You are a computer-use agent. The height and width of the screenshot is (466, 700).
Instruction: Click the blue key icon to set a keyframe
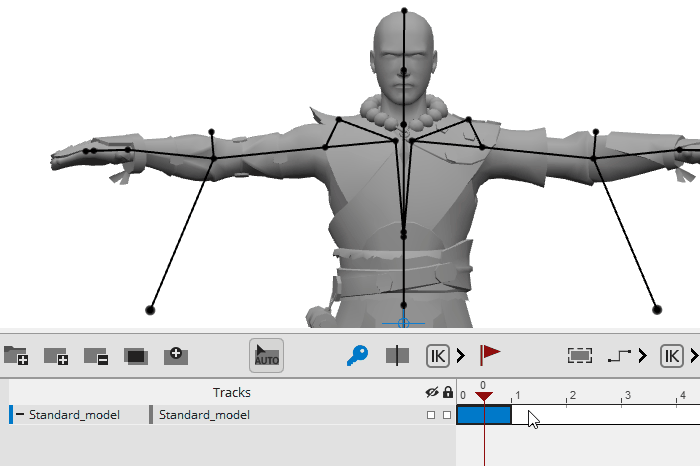coord(357,355)
